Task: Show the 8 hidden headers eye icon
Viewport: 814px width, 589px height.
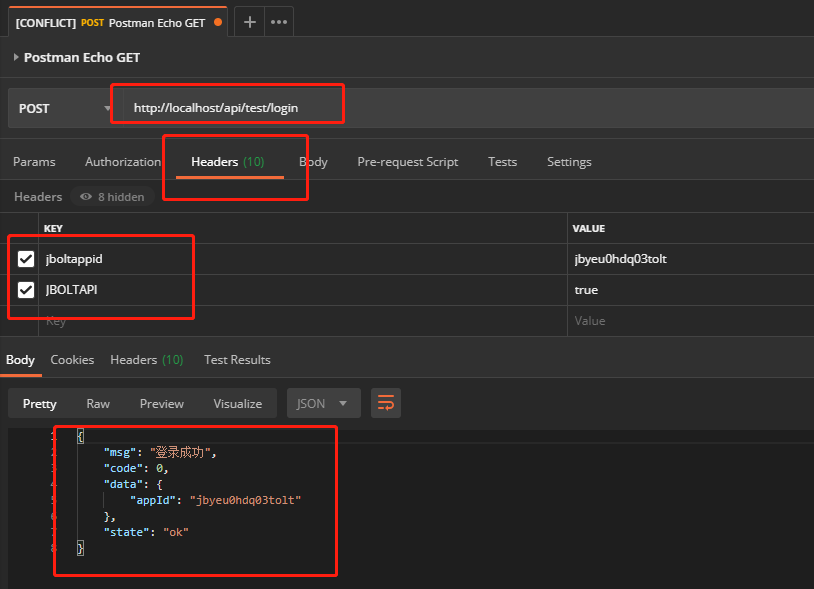Action: (x=86, y=197)
